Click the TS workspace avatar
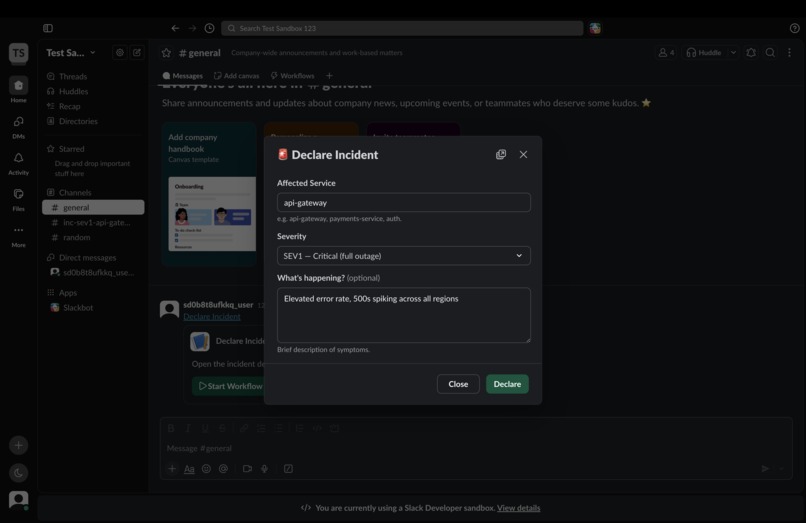The height and width of the screenshot is (523, 806). pos(19,53)
